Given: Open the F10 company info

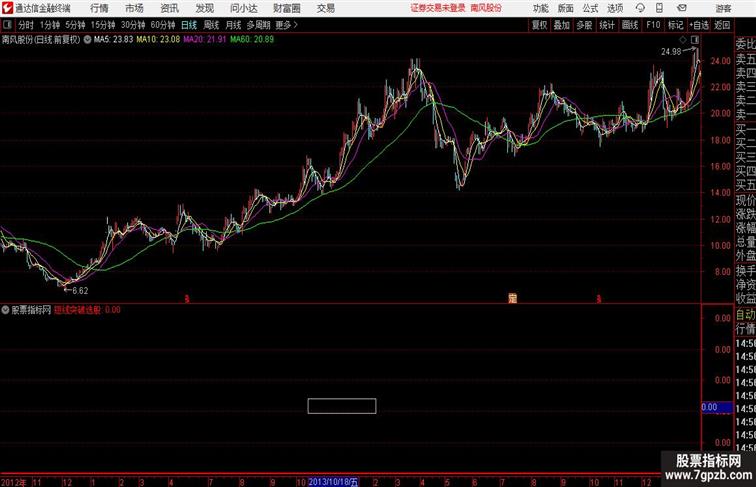Looking at the screenshot, I should 653,25.
